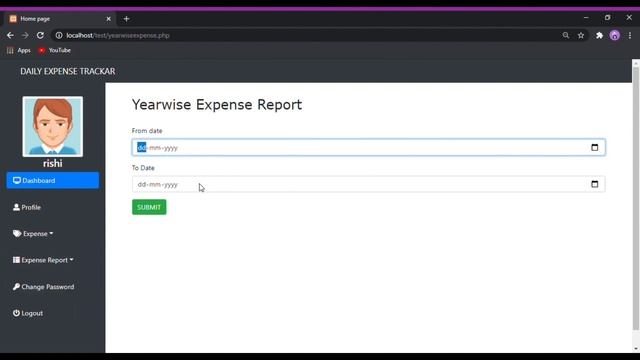The width and height of the screenshot is (640, 360).
Task: Open the Extensions puzzle icon
Action: point(599,36)
